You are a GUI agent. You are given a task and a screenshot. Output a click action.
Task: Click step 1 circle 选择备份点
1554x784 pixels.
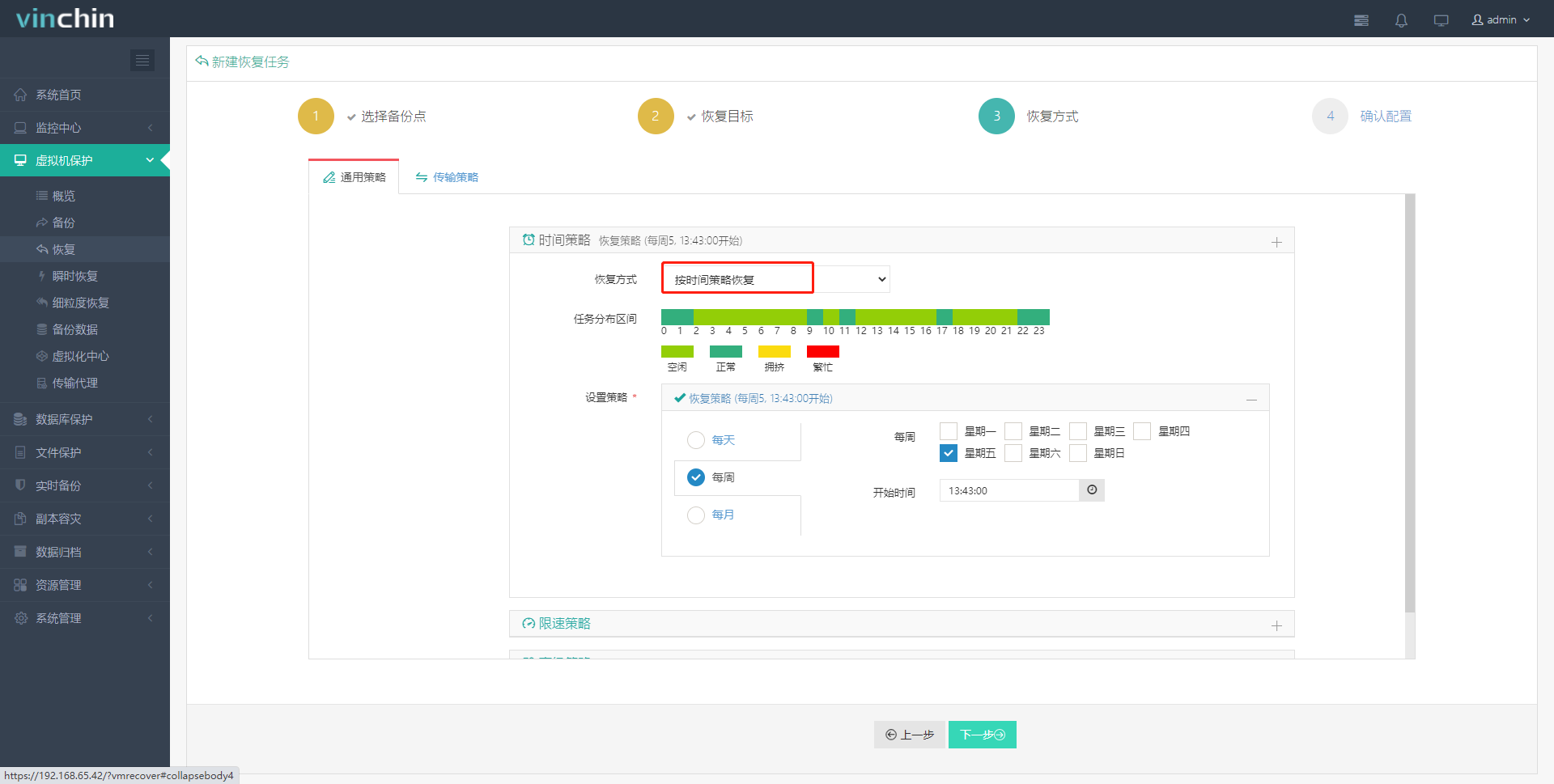tap(316, 116)
